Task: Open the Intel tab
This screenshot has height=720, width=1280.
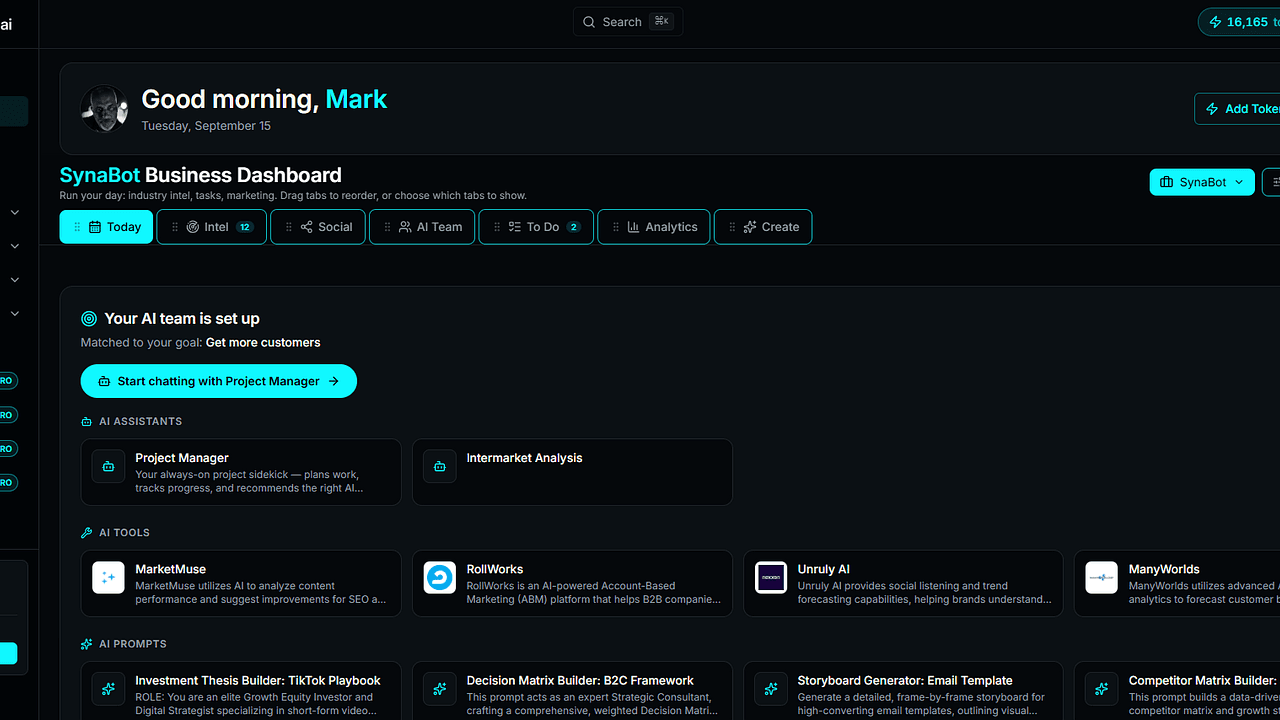Action: click(212, 227)
